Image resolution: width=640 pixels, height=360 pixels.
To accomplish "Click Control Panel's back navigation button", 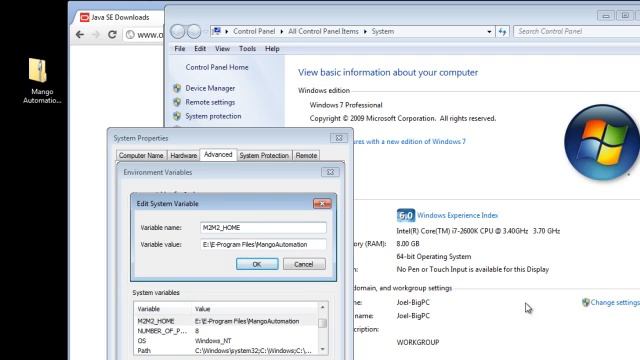I will (178, 31).
